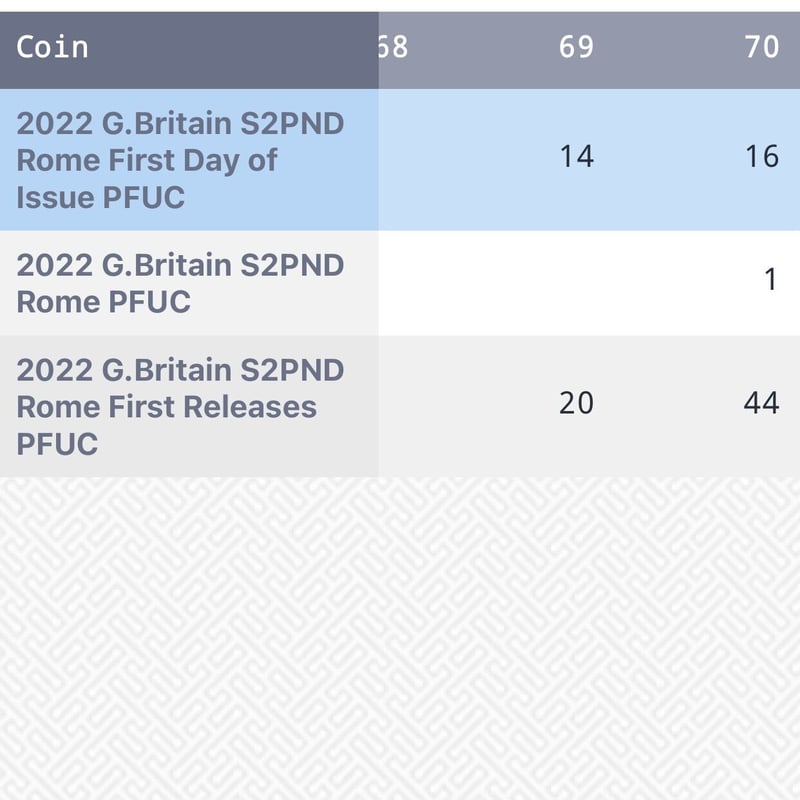Click the patterned background below the table
800x800 pixels.
tap(400, 640)
